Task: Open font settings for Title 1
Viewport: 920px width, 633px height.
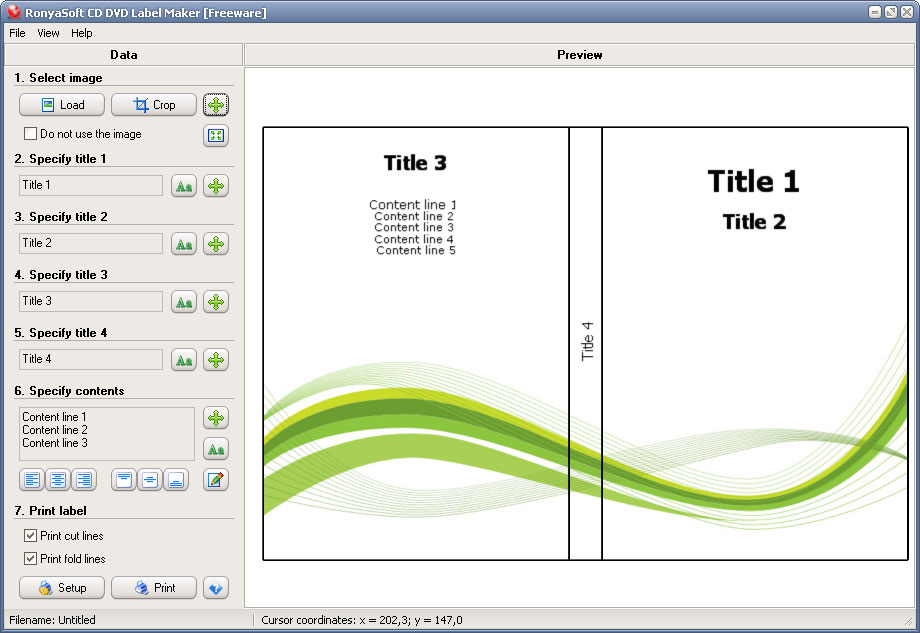Action: [x=183, y=186]
